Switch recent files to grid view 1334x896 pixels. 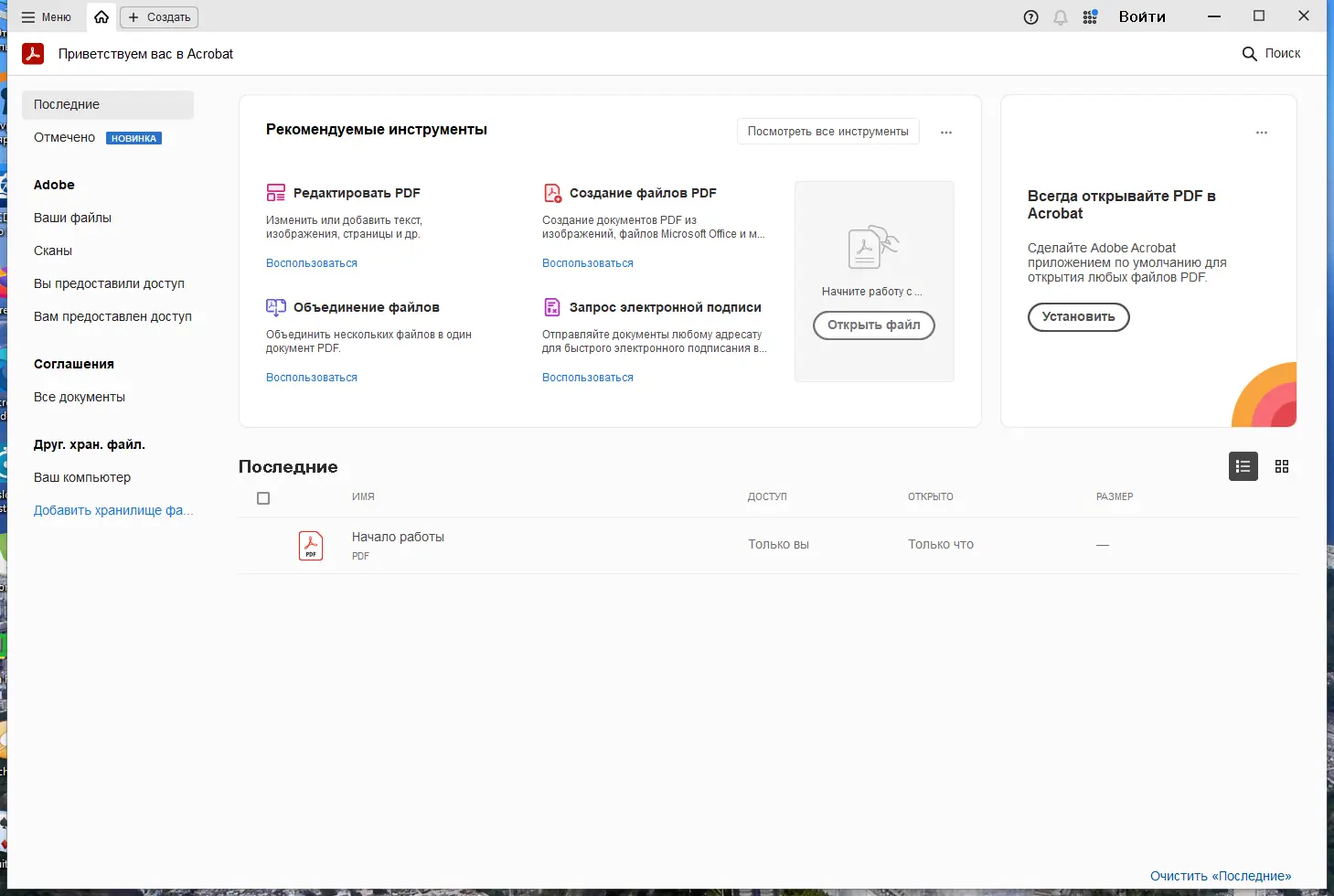click(1281, 466)
